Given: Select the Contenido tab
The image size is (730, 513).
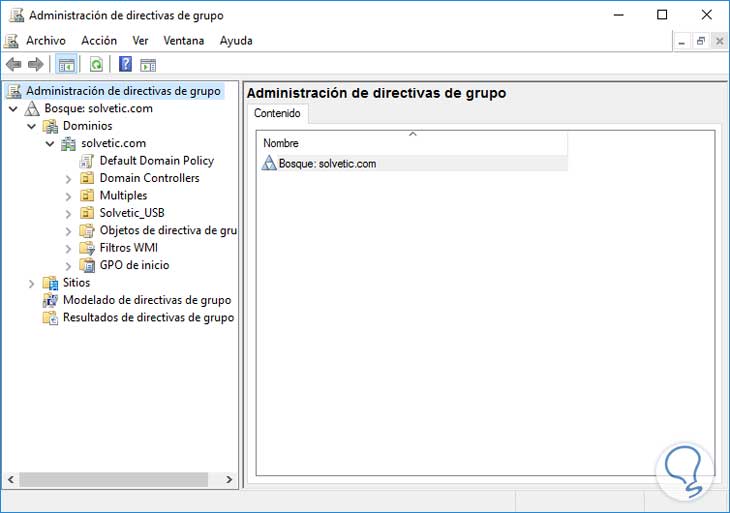Looking at the screenshot, I should click(x=277, y=113).
